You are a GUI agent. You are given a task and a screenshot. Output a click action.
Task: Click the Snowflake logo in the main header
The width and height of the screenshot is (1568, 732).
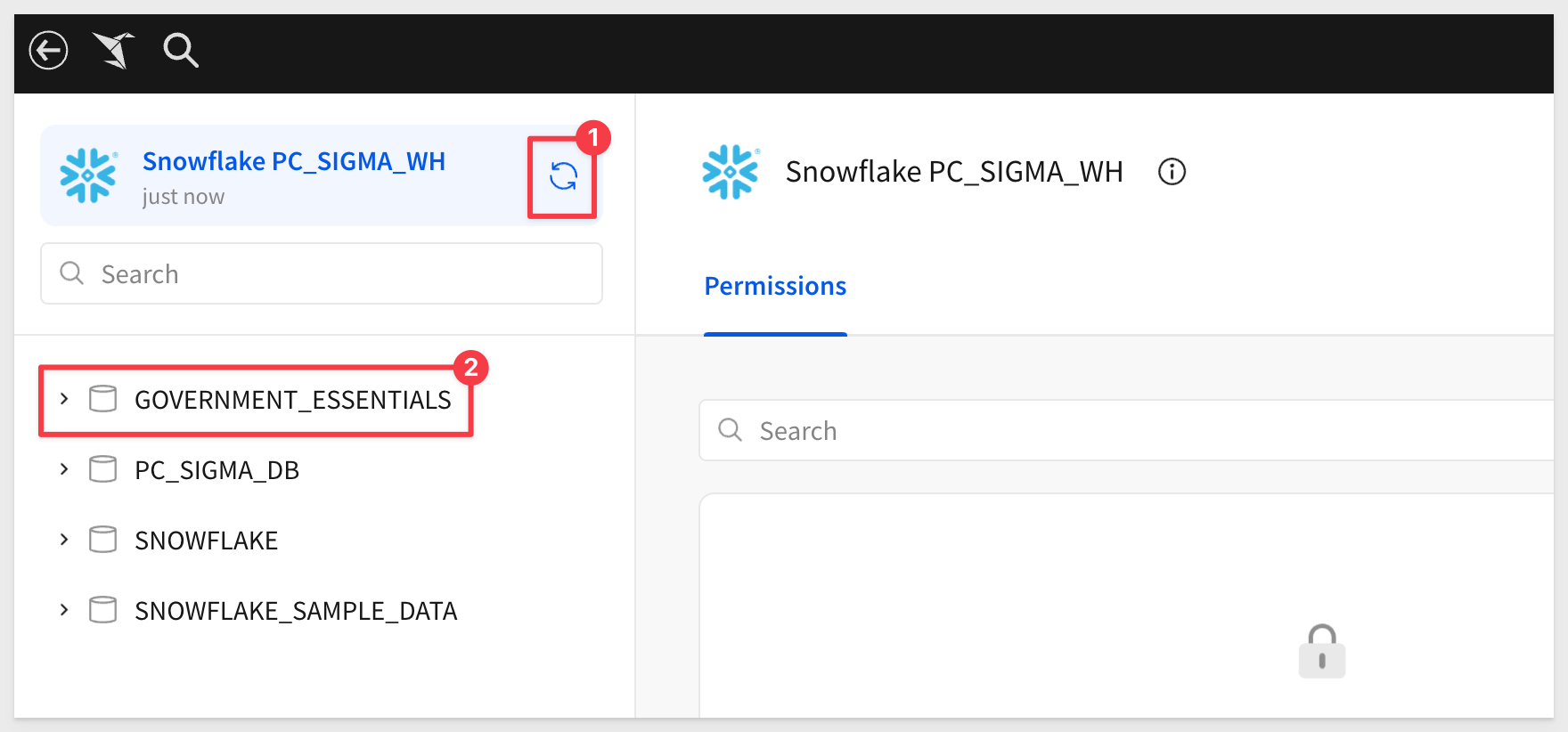point(731,172)
